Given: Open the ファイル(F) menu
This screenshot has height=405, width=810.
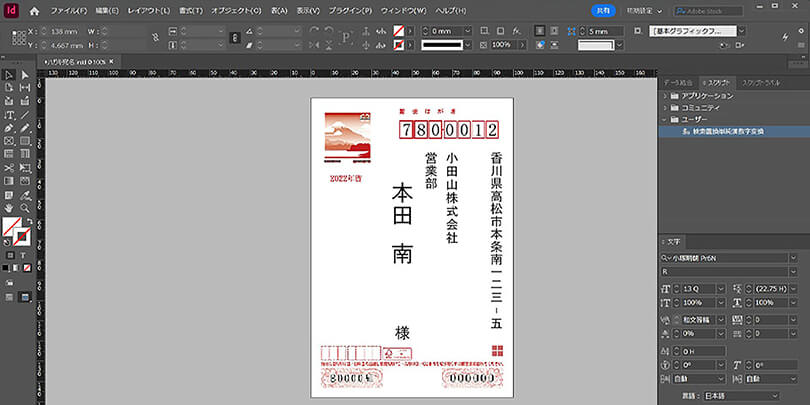Looking at the screenshot, I should pyautogui.click(x=68, y=10).
